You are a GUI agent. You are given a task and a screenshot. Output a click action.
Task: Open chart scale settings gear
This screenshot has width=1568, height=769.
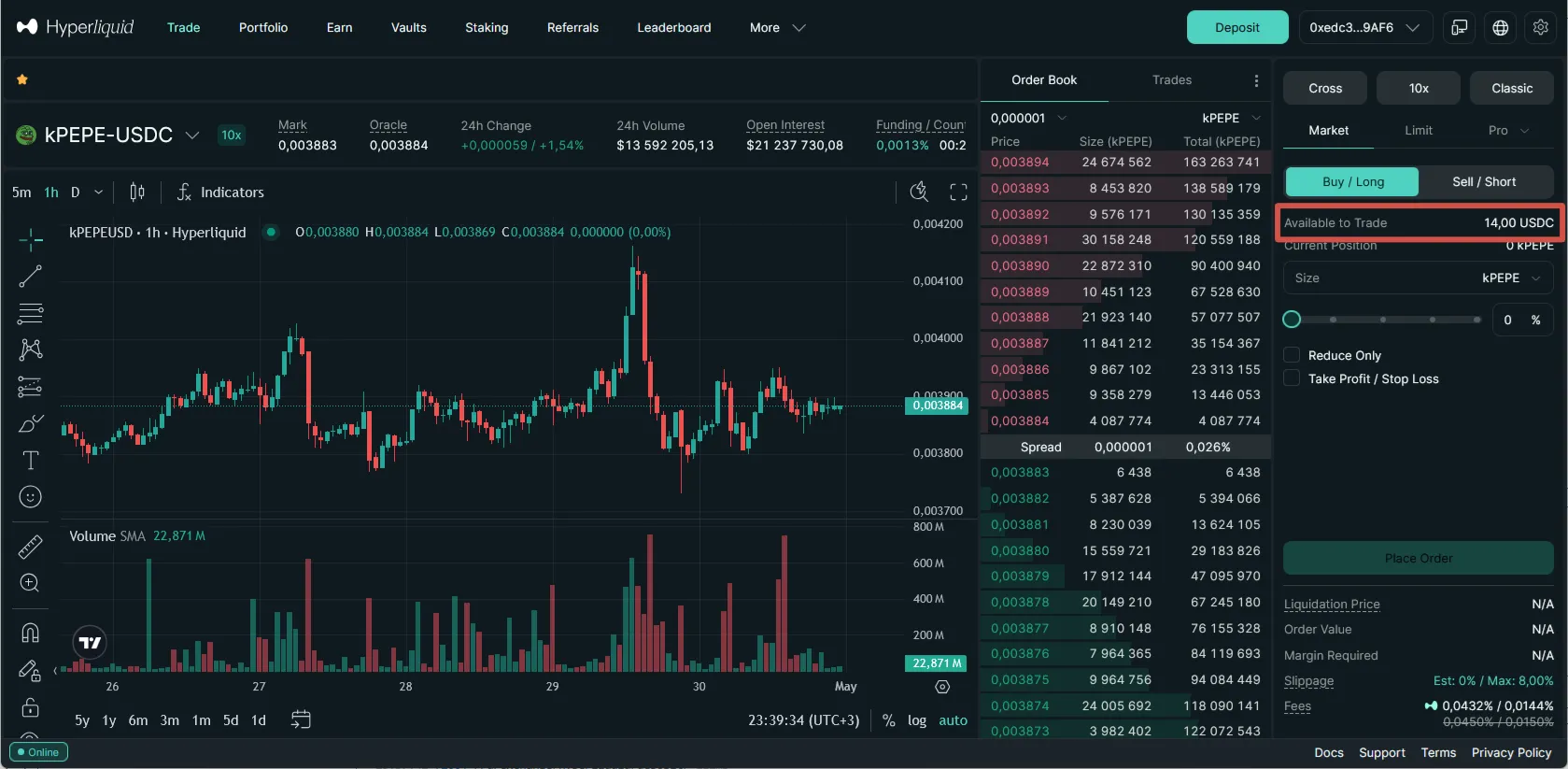point(942,687)
